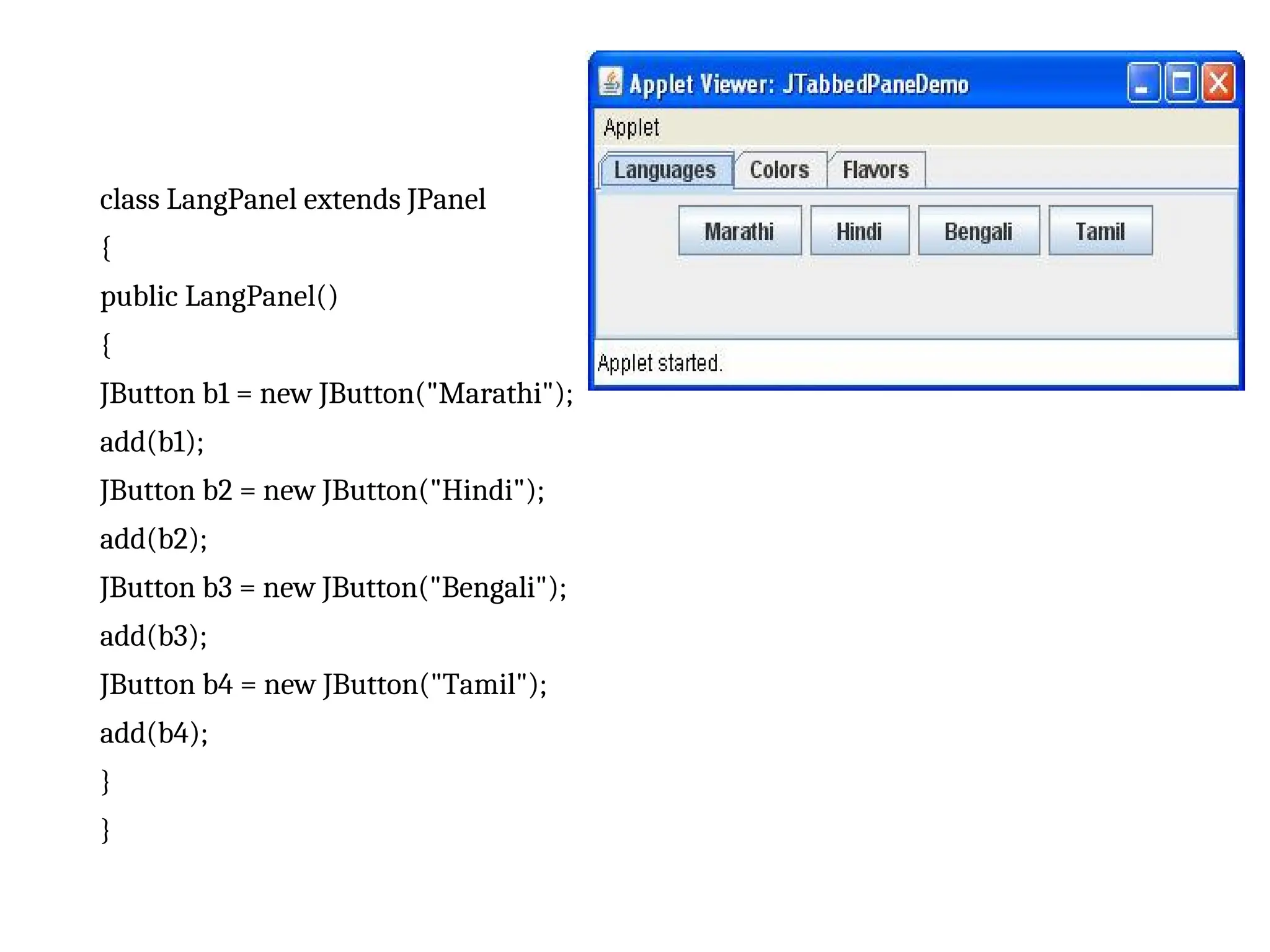The width and height of the screenshot is (1270, 952).
Task: Click the Marathi button
Action: (x=740, y=231)
